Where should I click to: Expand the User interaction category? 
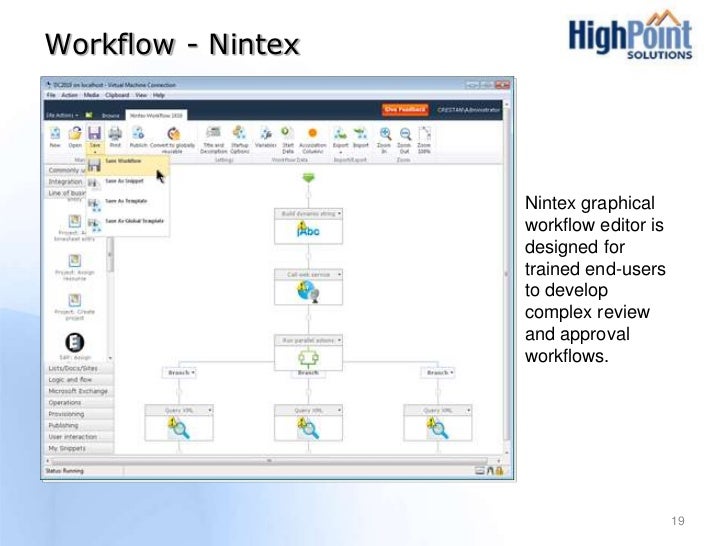(79, 437)
